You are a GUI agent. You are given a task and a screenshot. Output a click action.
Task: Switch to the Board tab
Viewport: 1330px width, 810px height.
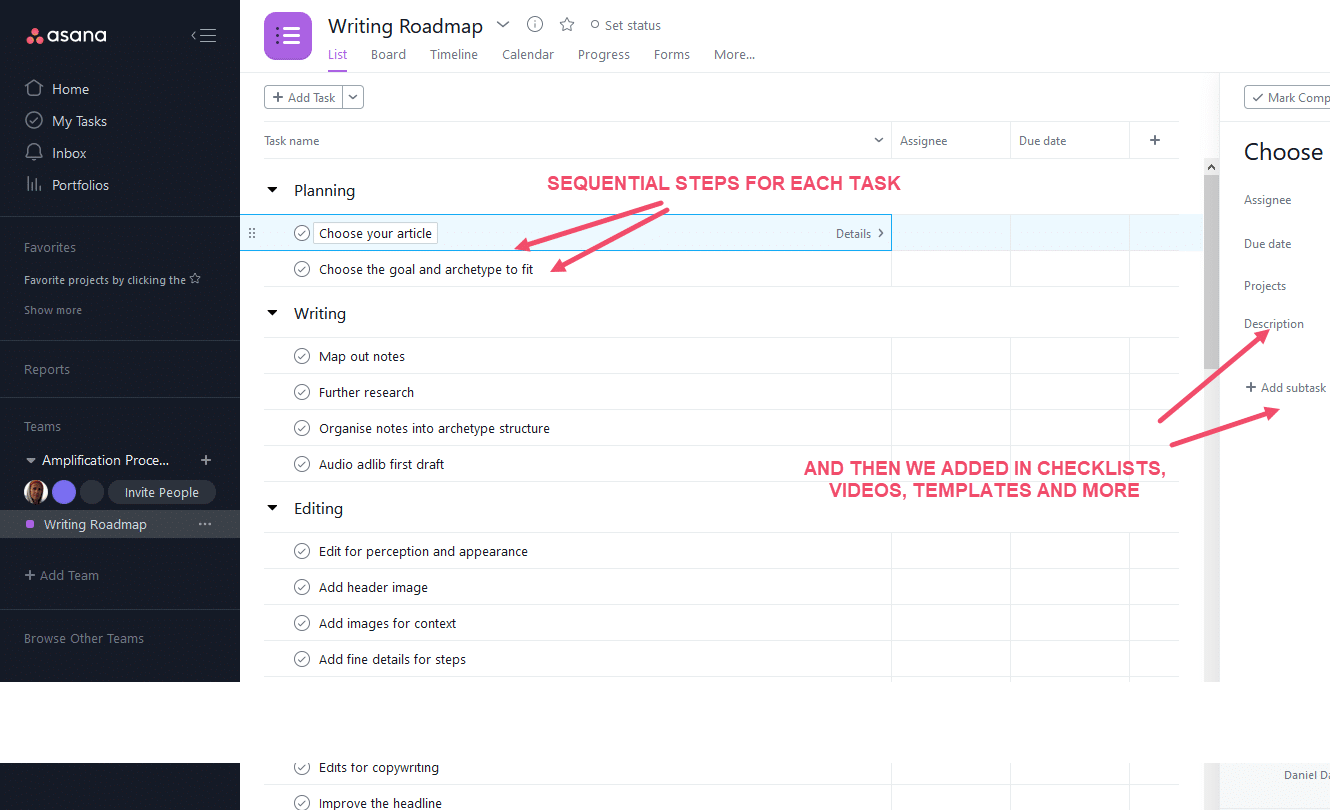[x=388, y=55]
